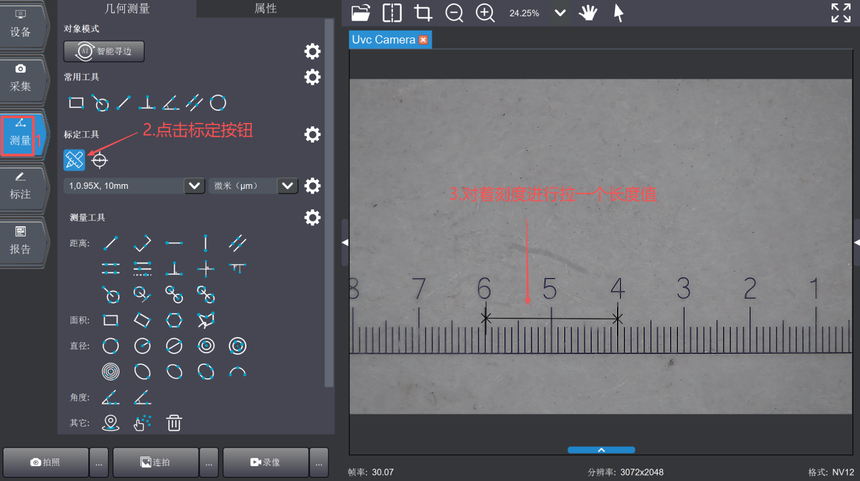Click the zoom out magnifier icon
Image resolution: width=860 pixels, height=481 pixels.
point(454,13)
